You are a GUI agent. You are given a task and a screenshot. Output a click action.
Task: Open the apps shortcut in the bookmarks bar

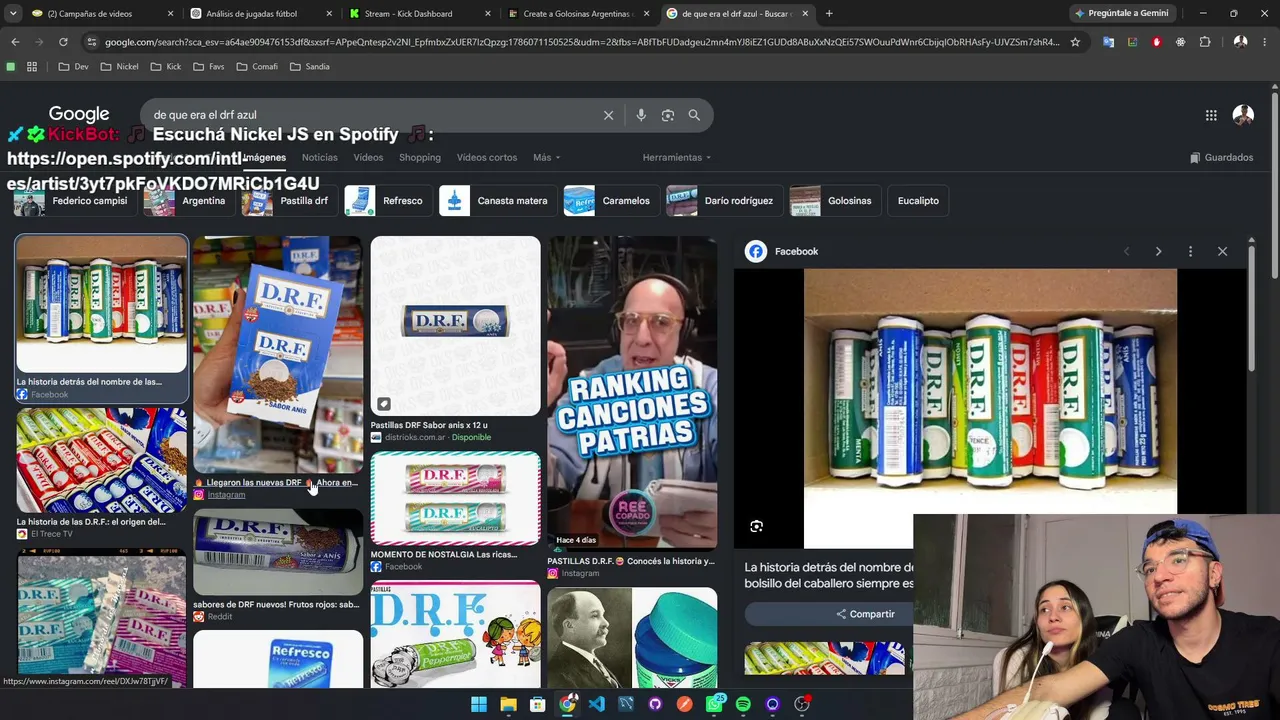tap(32, 67)
